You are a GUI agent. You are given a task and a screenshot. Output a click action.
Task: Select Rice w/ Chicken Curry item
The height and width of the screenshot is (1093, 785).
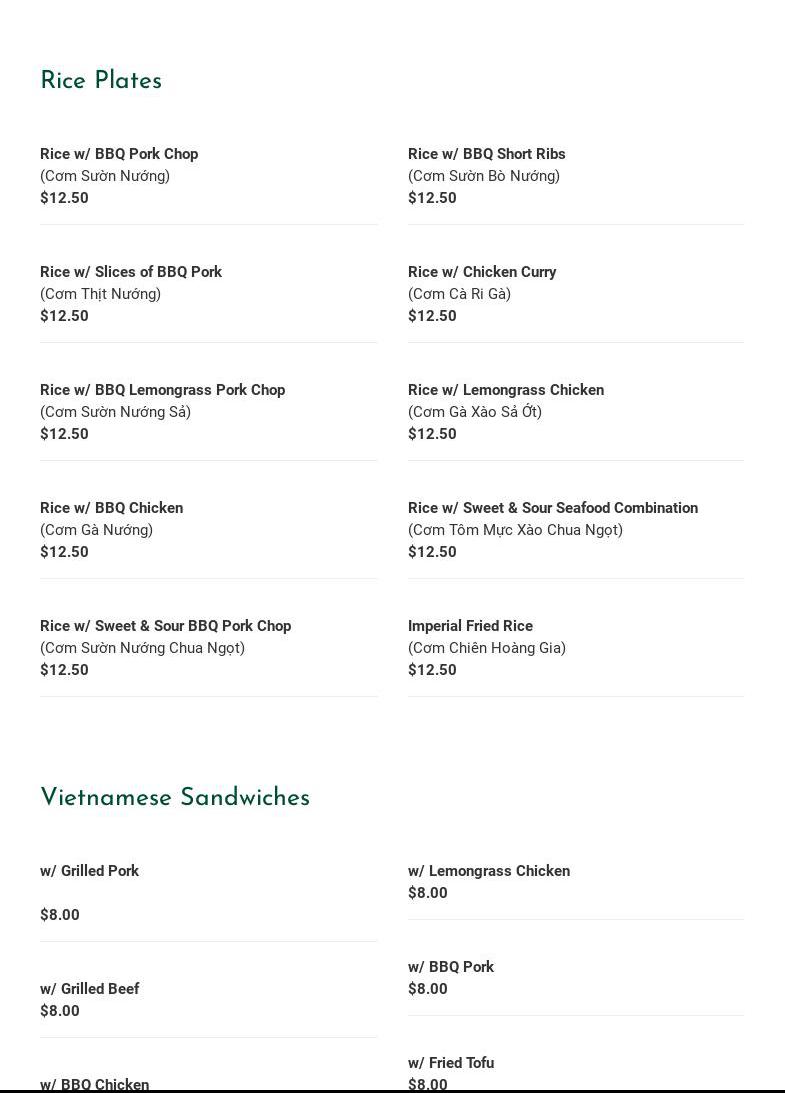tap(482, 272)
